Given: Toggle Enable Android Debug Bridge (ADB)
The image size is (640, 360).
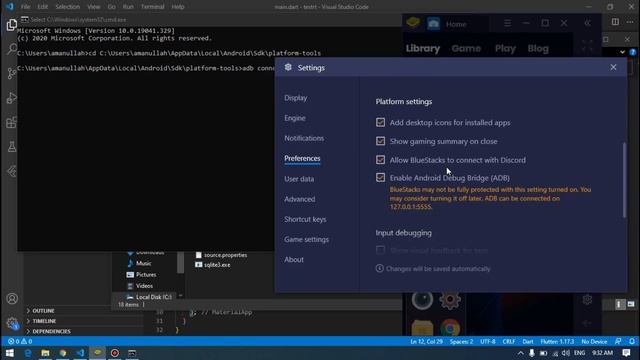Looking at the screenshot, I should [x=380, y=178].
